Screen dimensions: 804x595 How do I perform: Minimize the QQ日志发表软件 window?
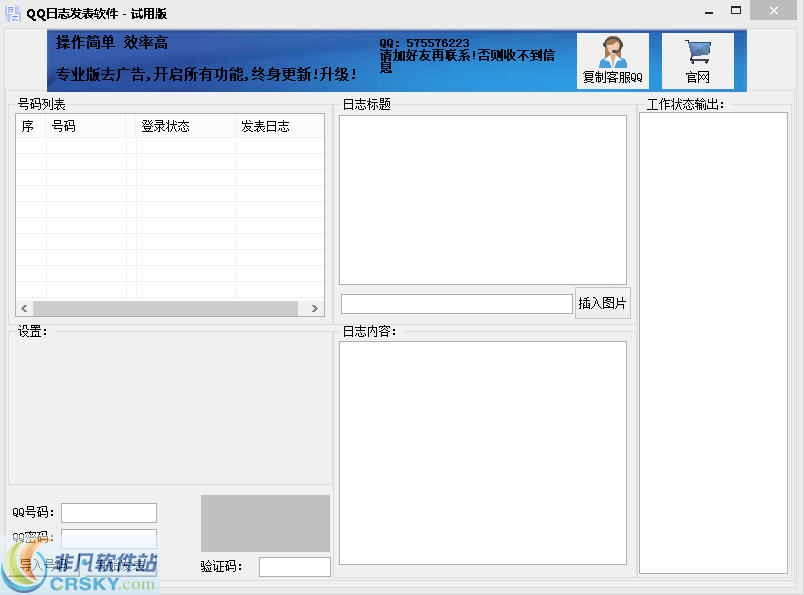[709, 12]
